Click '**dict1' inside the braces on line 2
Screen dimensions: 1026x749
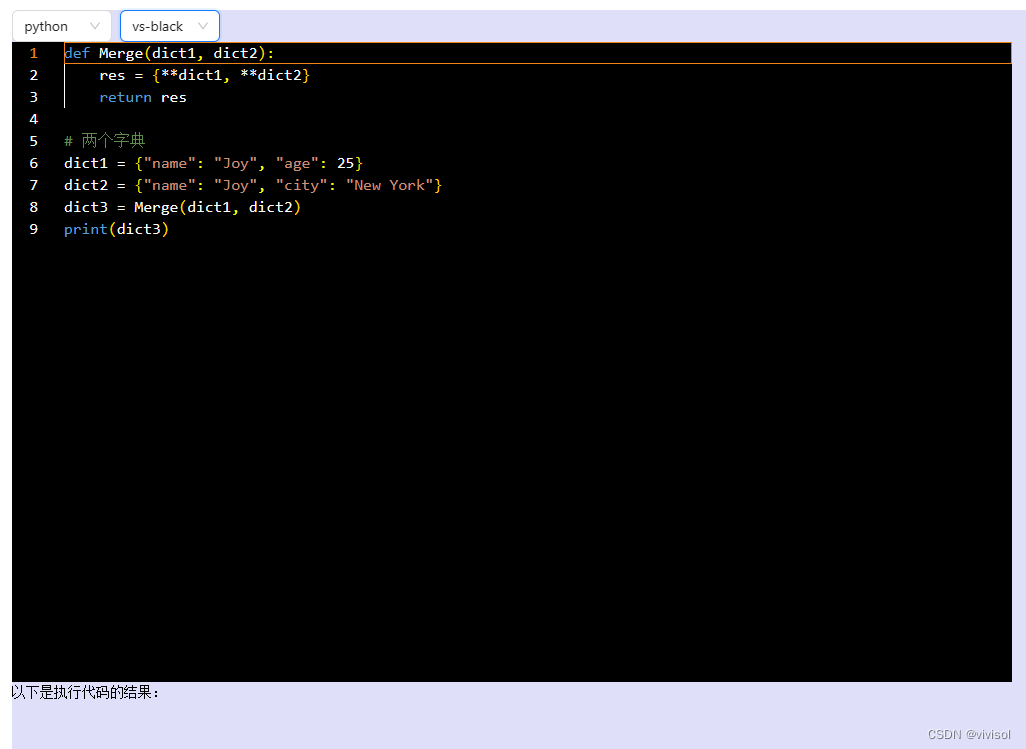pyautogui.click(x=191, y=75)
